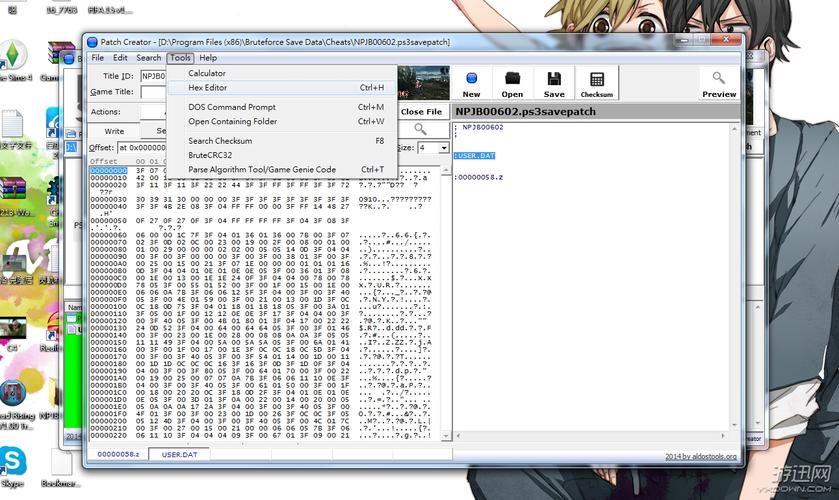Click the hex view scroll up arrow

[445, 170]
